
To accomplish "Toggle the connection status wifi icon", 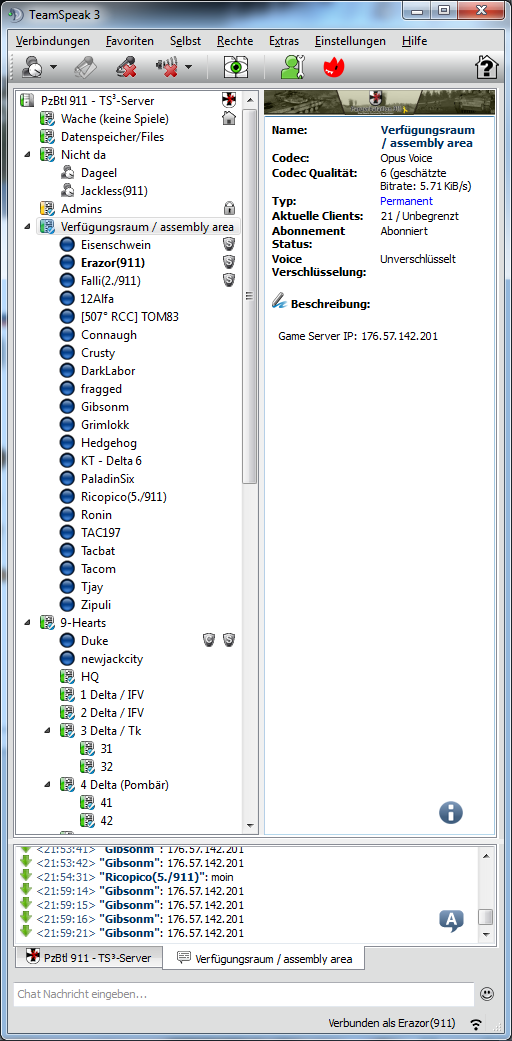I will (x=475, y=1024).
